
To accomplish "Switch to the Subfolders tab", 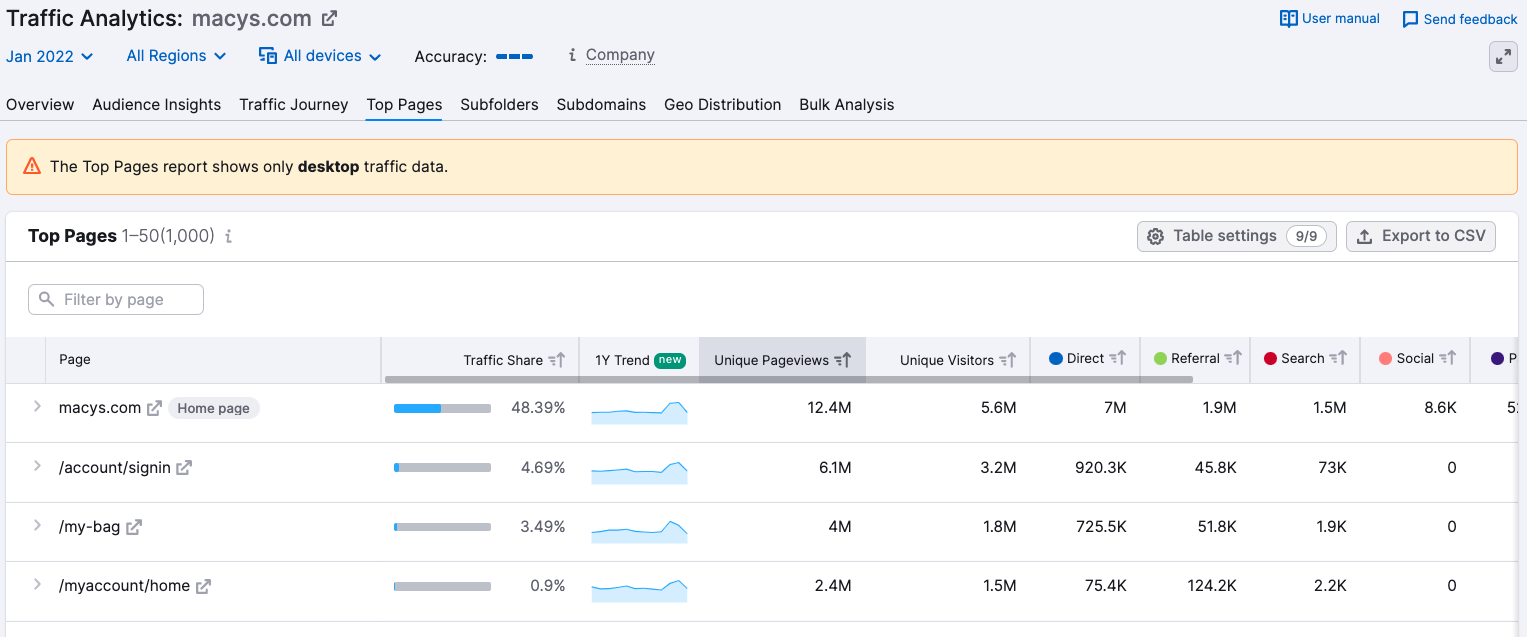I will pyautogui.click(x=500, y=105).
